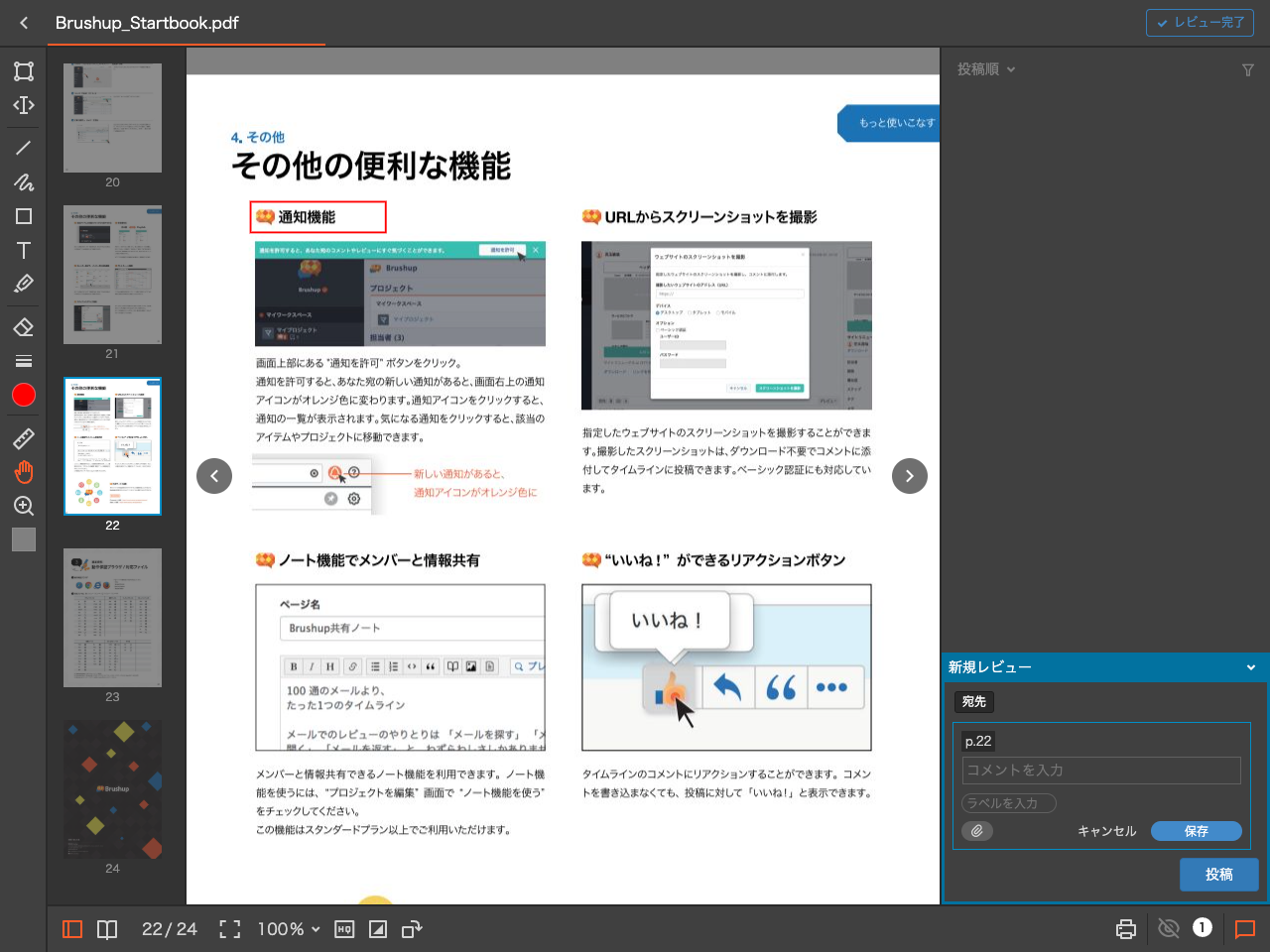The height and width of the screenshot is (952, 1270).
Task: Click the file name Brushup_Startbook.pdf
Action: click(x=147, y=23)
